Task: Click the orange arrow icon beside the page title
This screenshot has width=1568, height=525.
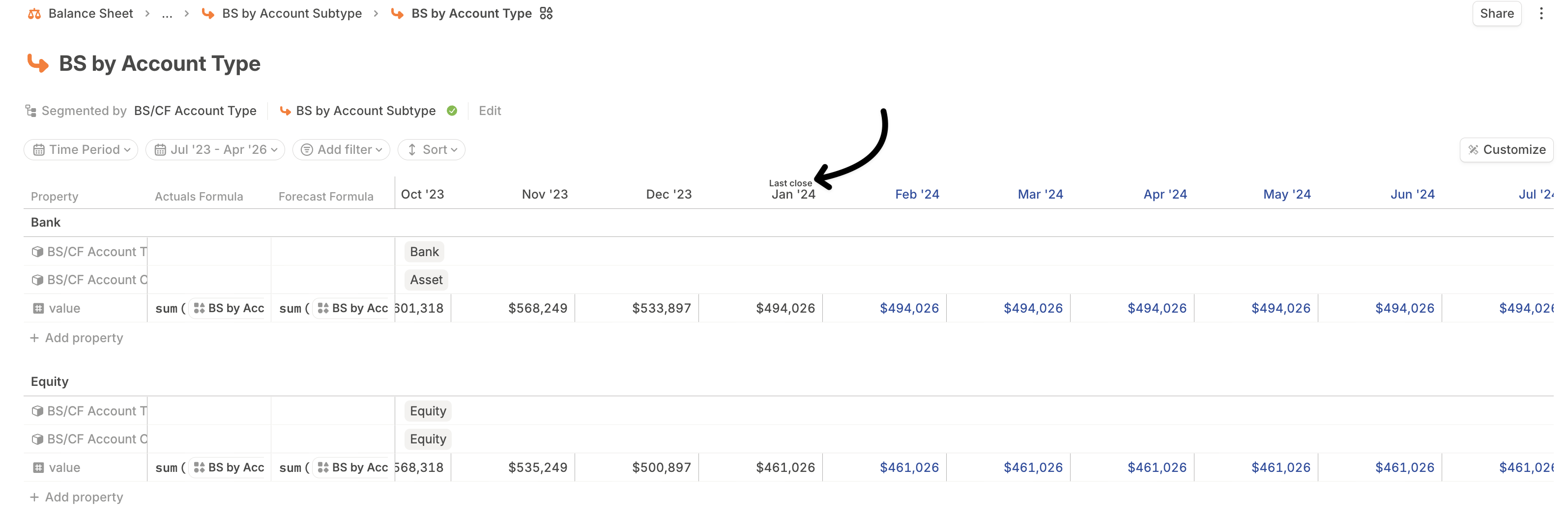Action: [x=38, y=63]
